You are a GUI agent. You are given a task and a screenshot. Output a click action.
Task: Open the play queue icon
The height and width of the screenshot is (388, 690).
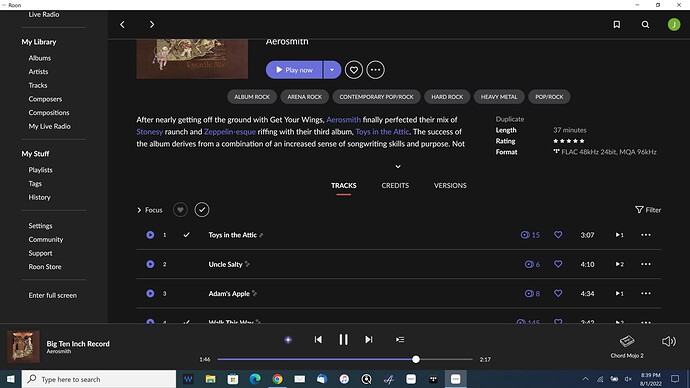point(400,340)
